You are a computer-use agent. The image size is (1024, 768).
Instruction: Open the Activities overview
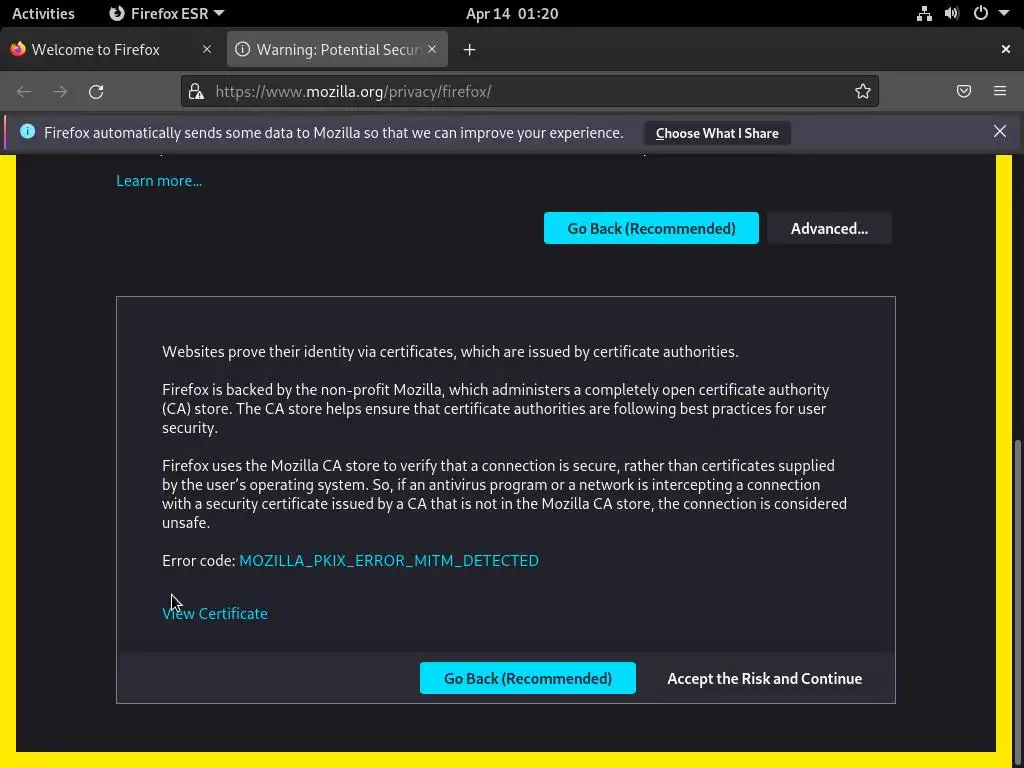43,13
